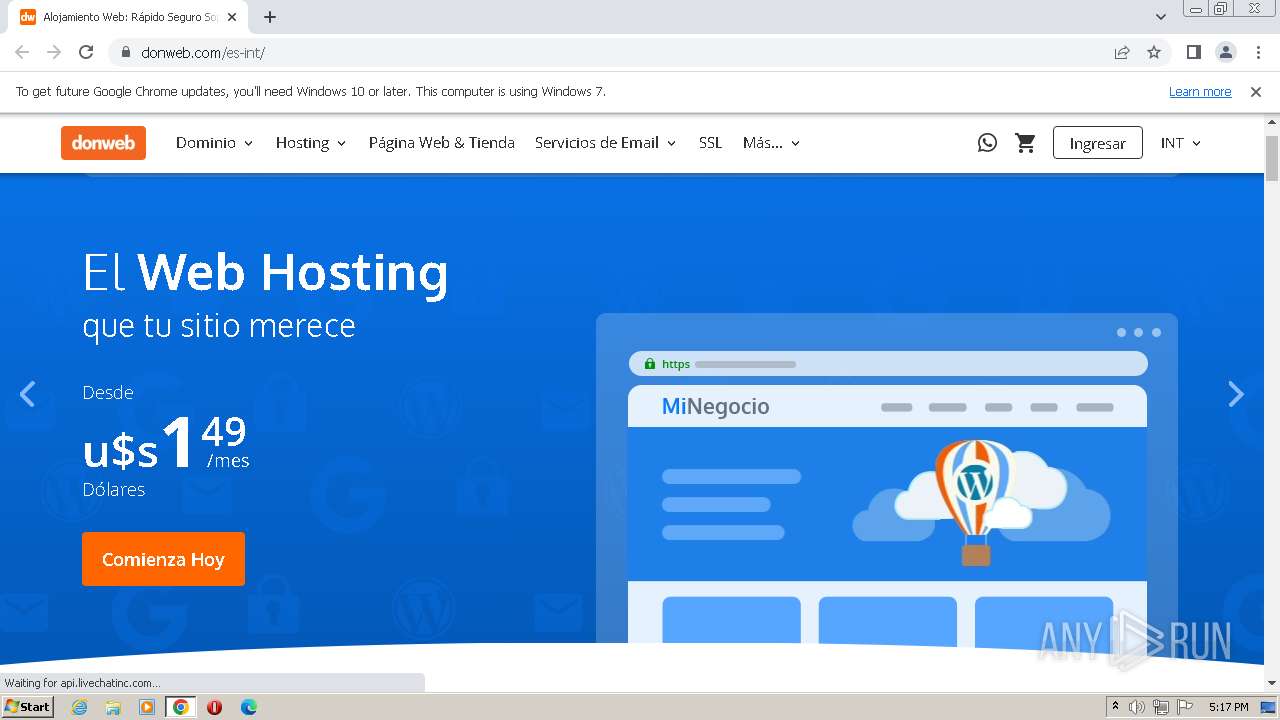Show hidden tray icons arrow
1280x720 pixels.
(1115, 707)
